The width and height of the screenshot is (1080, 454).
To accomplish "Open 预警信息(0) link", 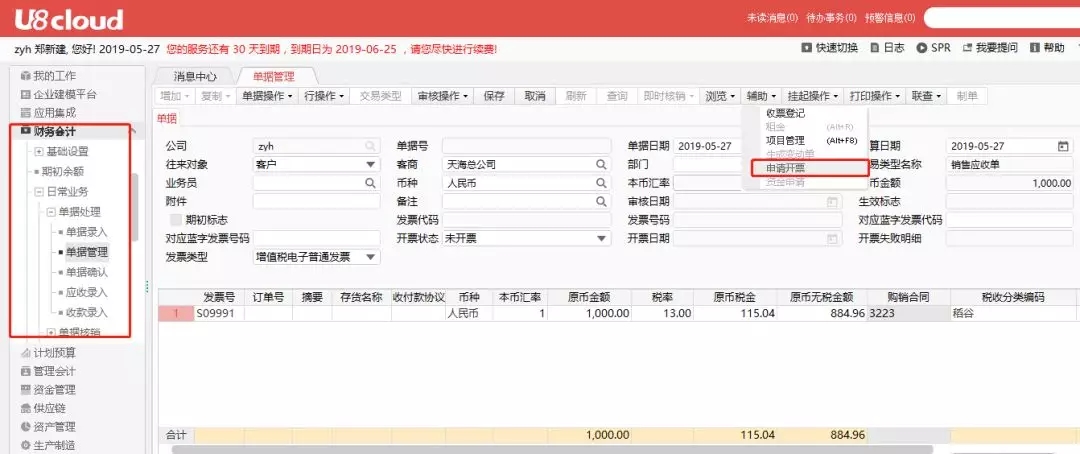I will 889,17.
